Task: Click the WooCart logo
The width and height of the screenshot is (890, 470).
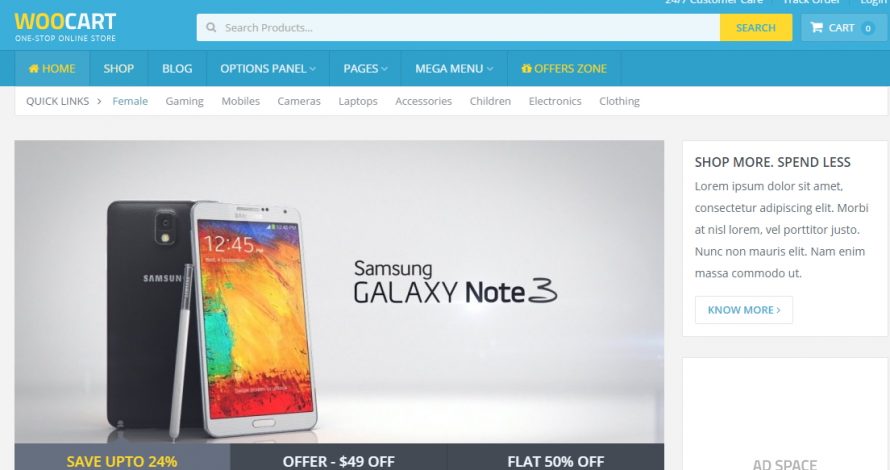Action: 65,27
